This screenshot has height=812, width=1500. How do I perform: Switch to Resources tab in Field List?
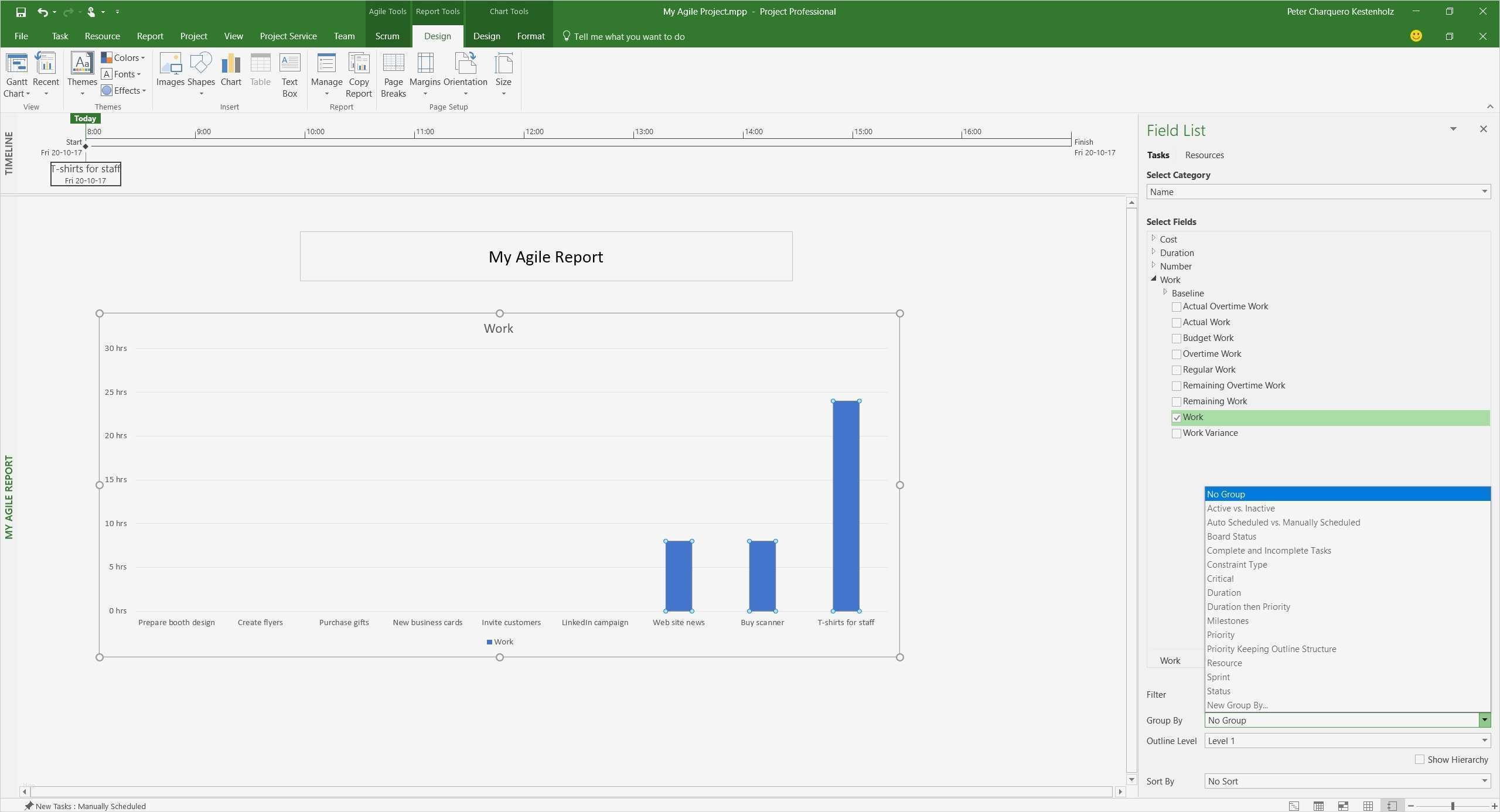1204,155
